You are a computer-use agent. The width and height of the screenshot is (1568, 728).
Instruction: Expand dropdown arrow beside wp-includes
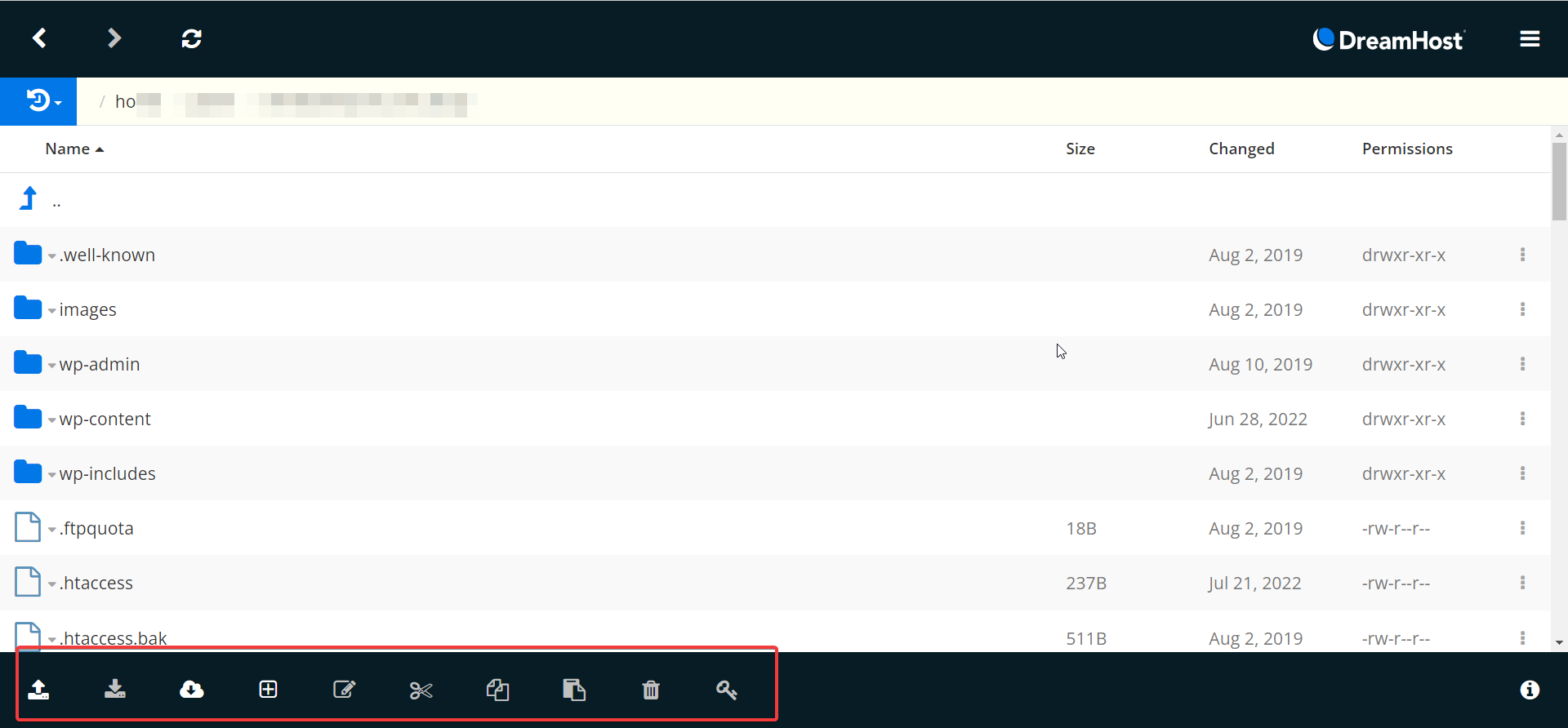point(51,475)
